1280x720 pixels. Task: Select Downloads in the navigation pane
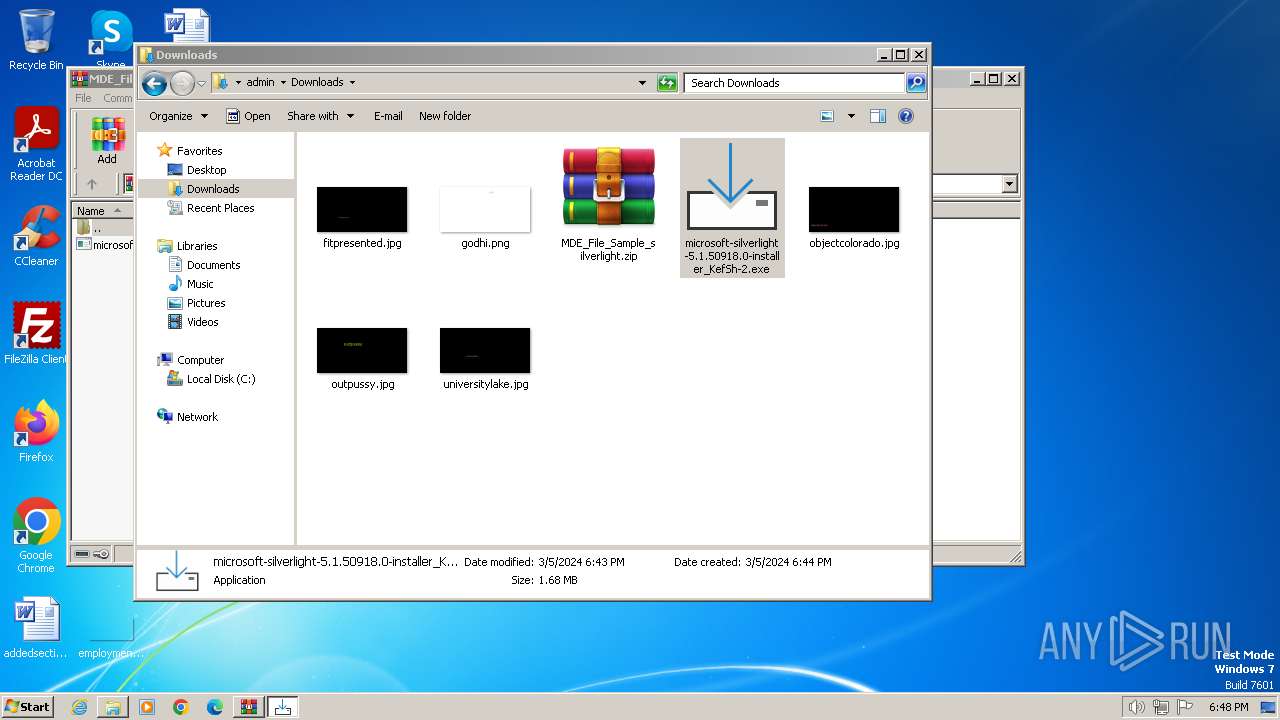coord(213,189)
